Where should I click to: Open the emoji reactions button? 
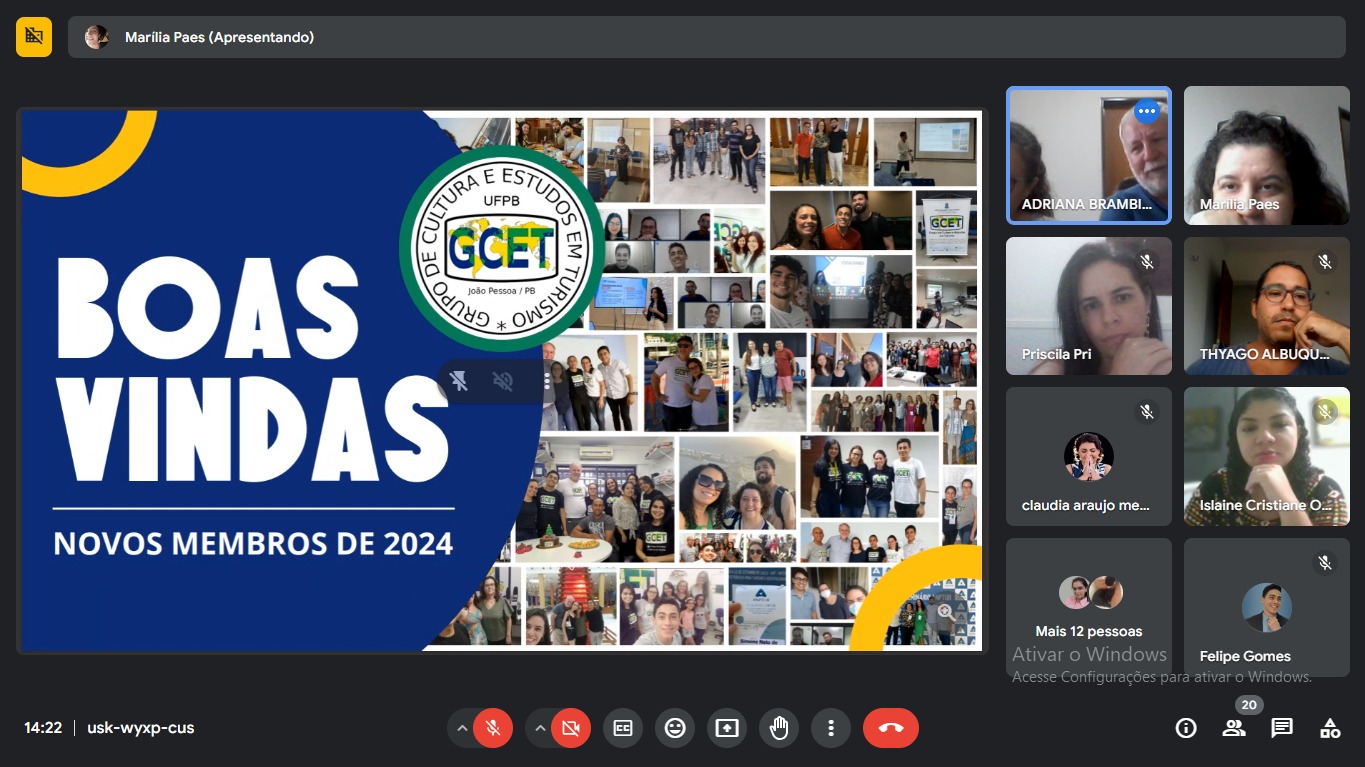point(675,728)
